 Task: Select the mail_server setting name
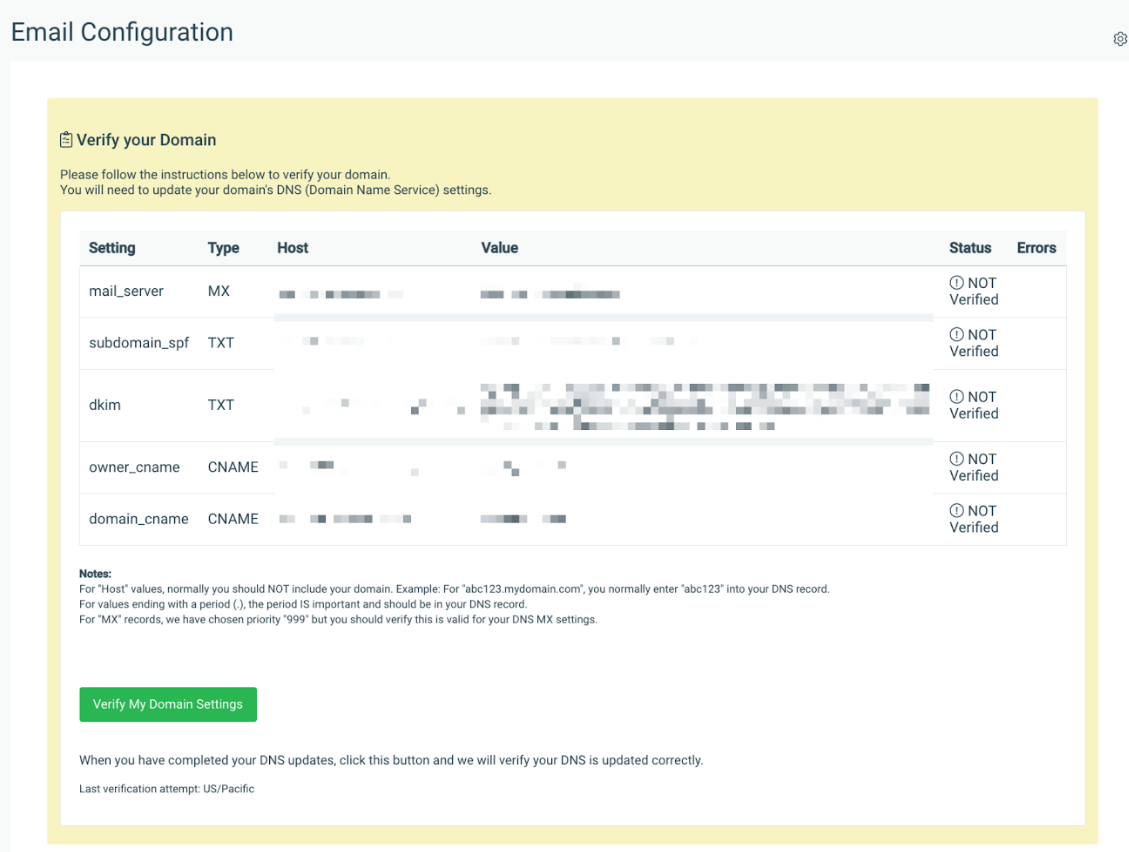click(x=126, y=291)
